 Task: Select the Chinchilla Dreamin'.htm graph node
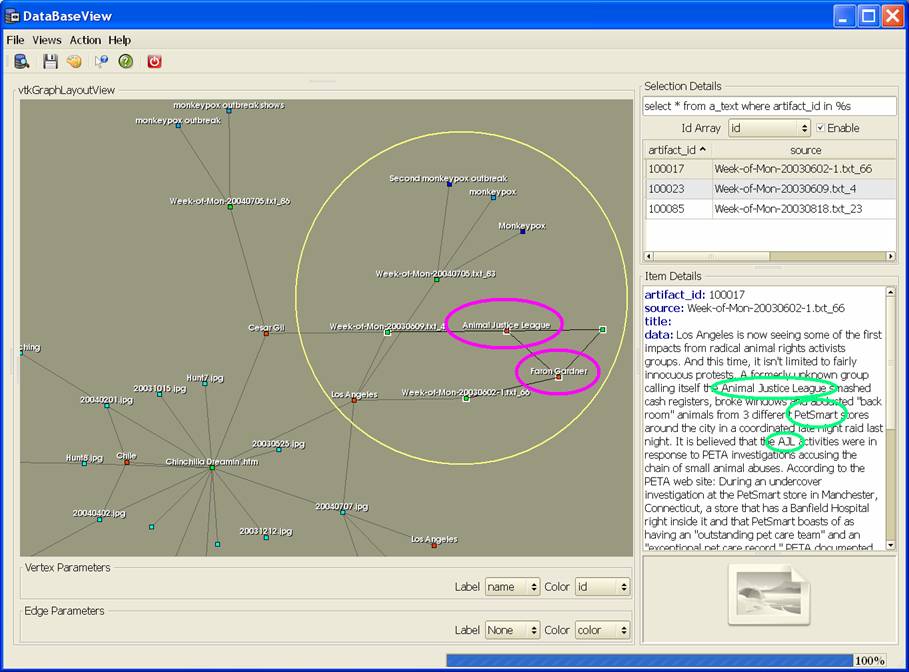(212, 468)
